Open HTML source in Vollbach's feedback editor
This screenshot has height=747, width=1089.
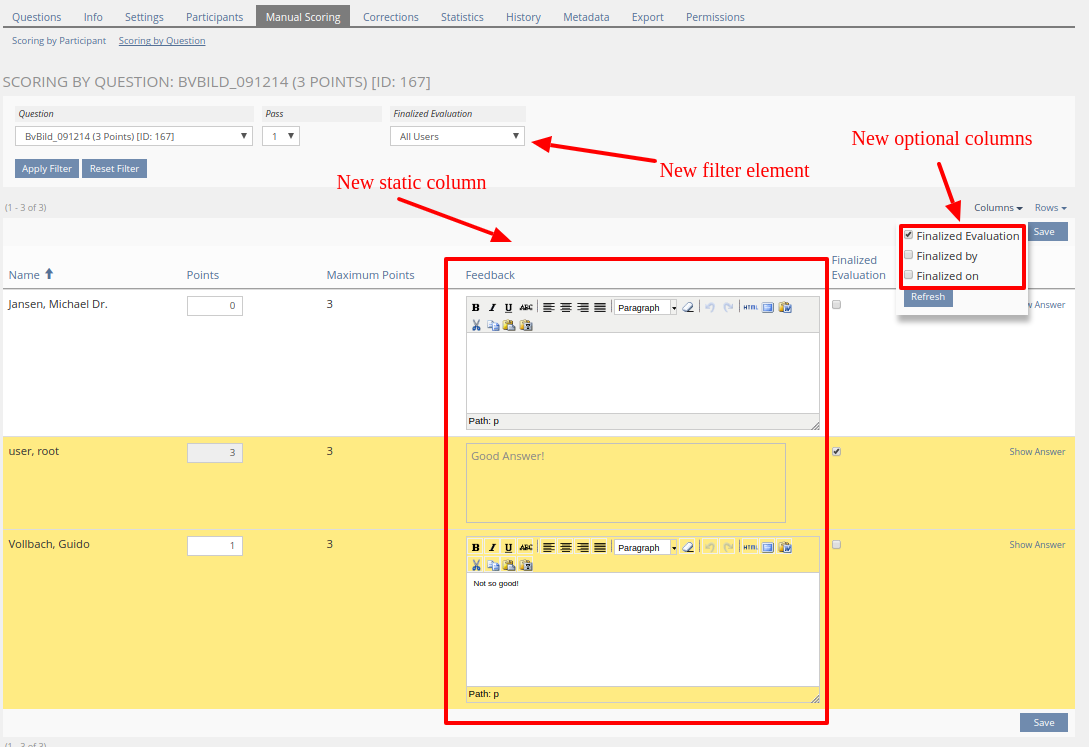pos(750,548)
